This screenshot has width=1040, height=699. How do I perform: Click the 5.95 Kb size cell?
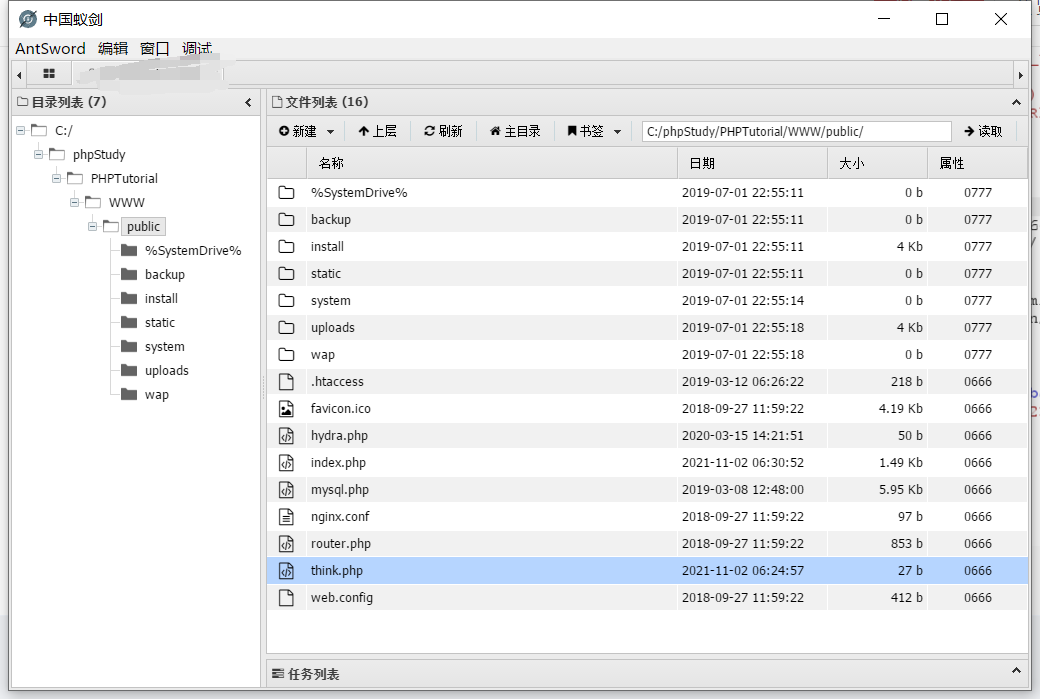click(900, 490)
